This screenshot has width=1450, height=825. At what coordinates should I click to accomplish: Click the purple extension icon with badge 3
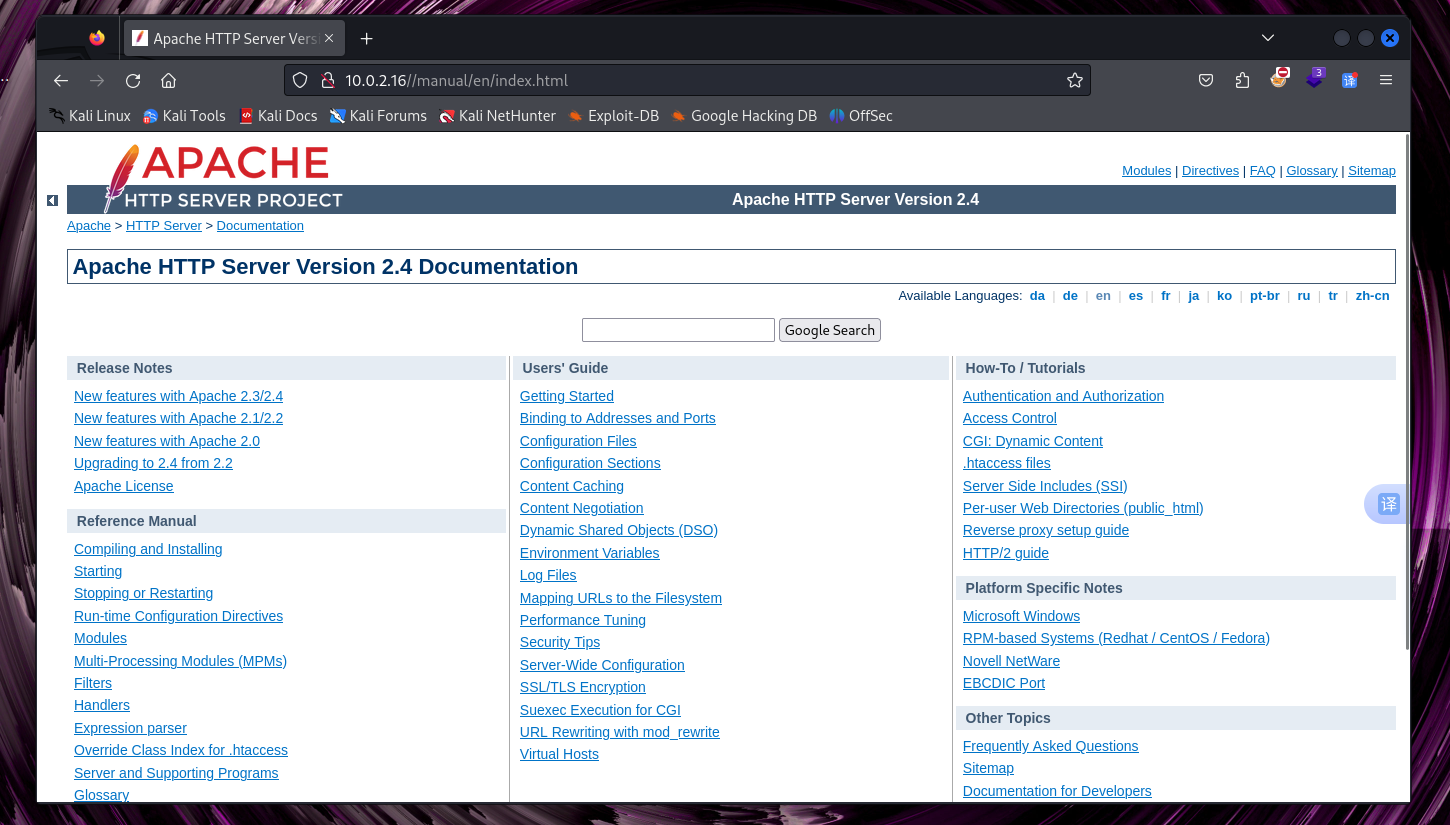point(1315,78)
